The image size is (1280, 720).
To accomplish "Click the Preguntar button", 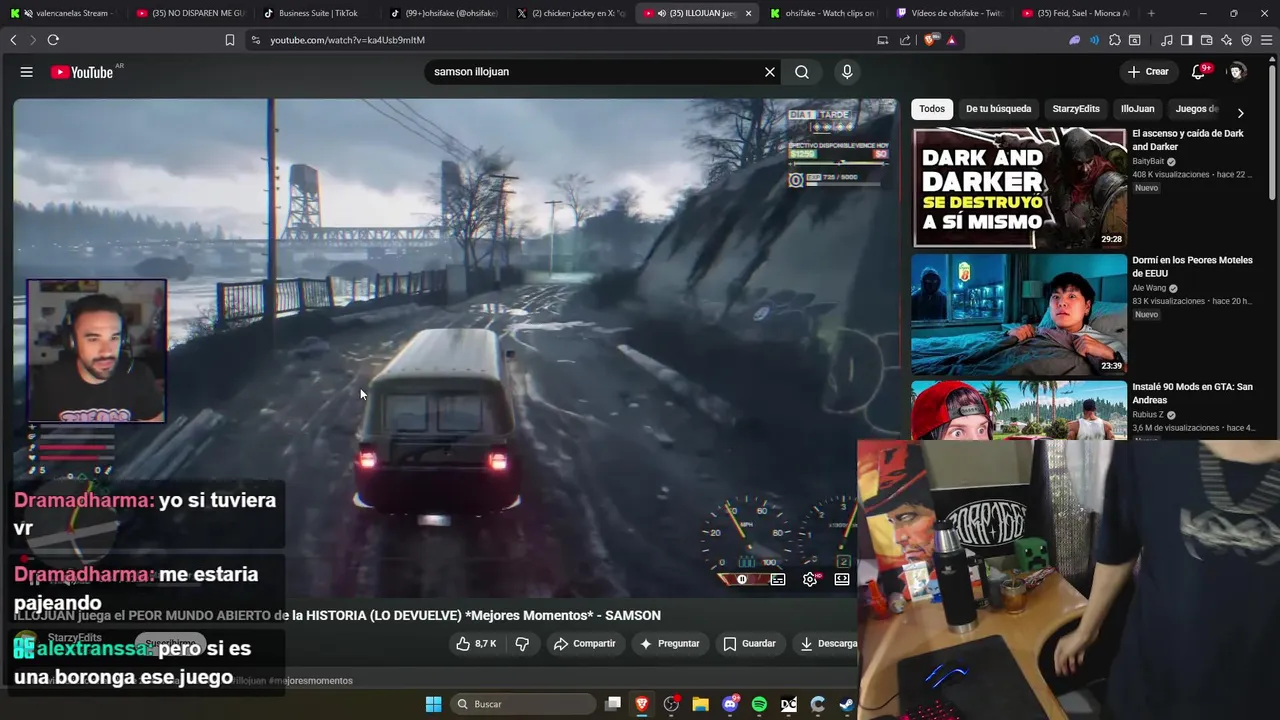I will 669,644.
